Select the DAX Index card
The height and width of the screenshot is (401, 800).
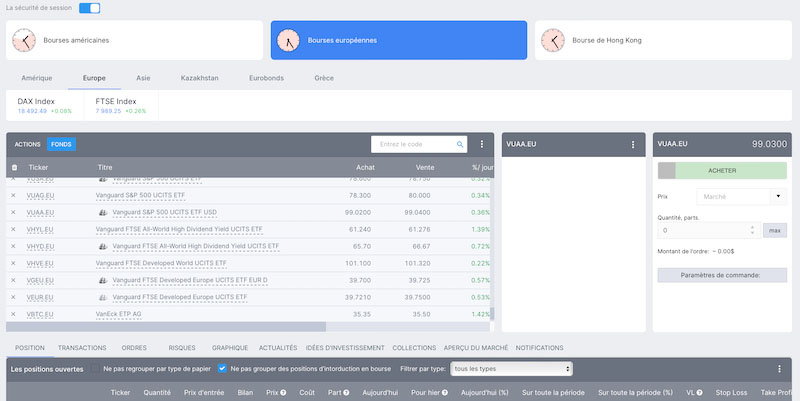pos(45,106)
